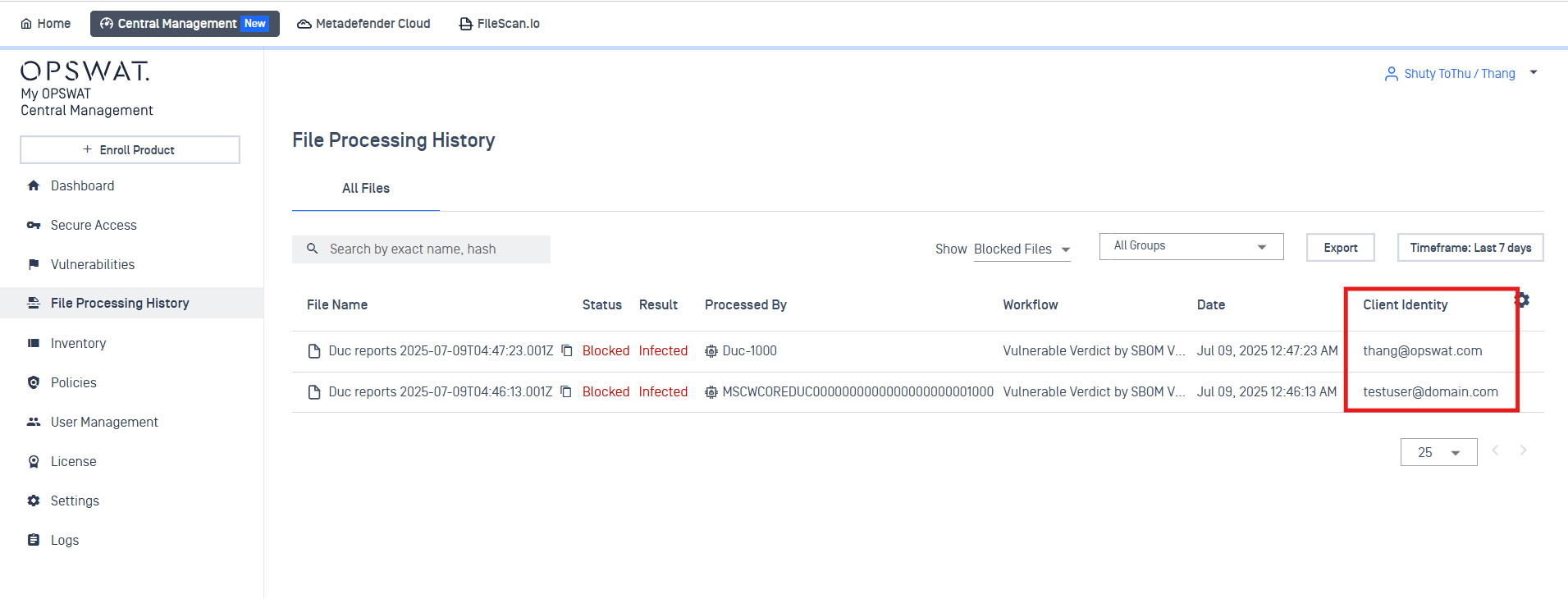
Task: Sort by the Date column header
Action: click(x=1211, y=304)
